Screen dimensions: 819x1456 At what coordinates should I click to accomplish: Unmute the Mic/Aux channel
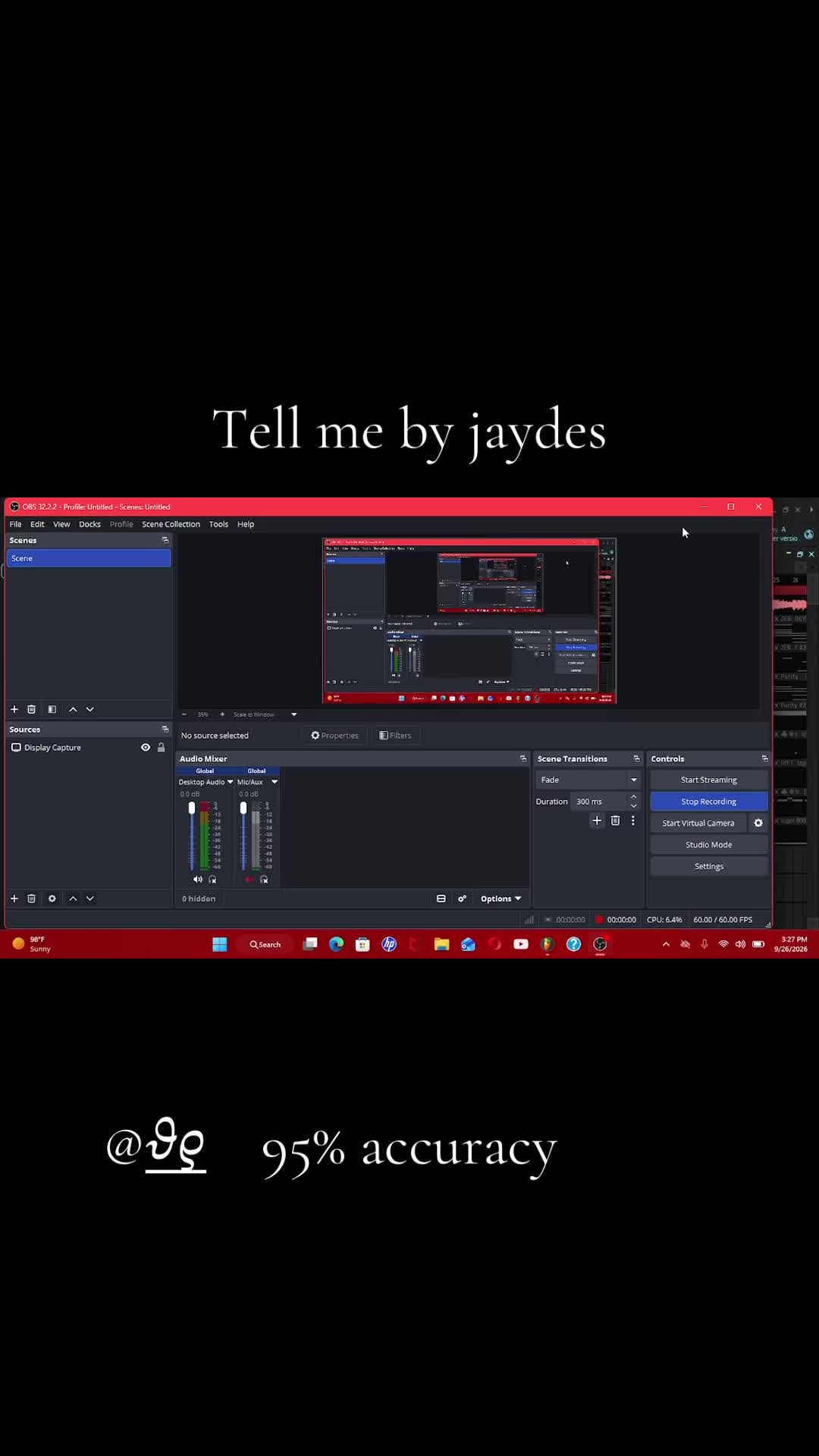pyautogui.click(x=249, y=880)
